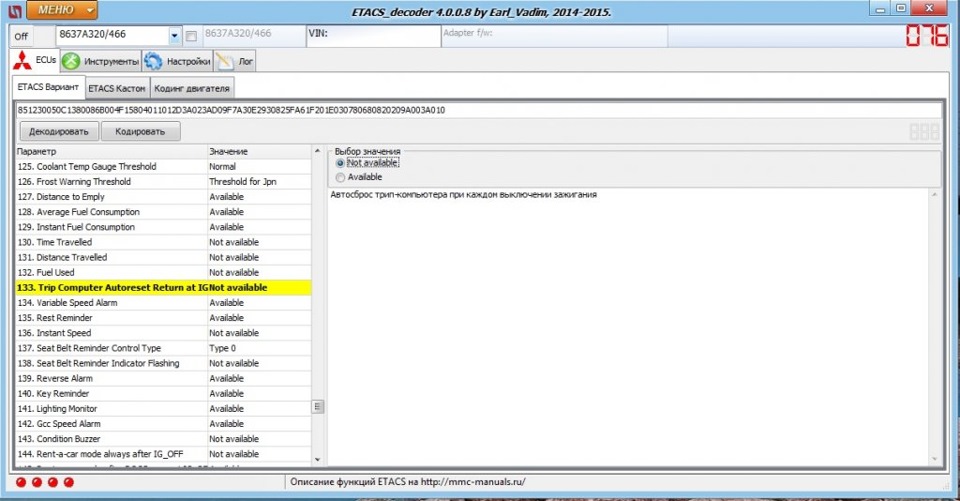Select row 138. Seat Belt Reminder Indicator Flashing

163,363
